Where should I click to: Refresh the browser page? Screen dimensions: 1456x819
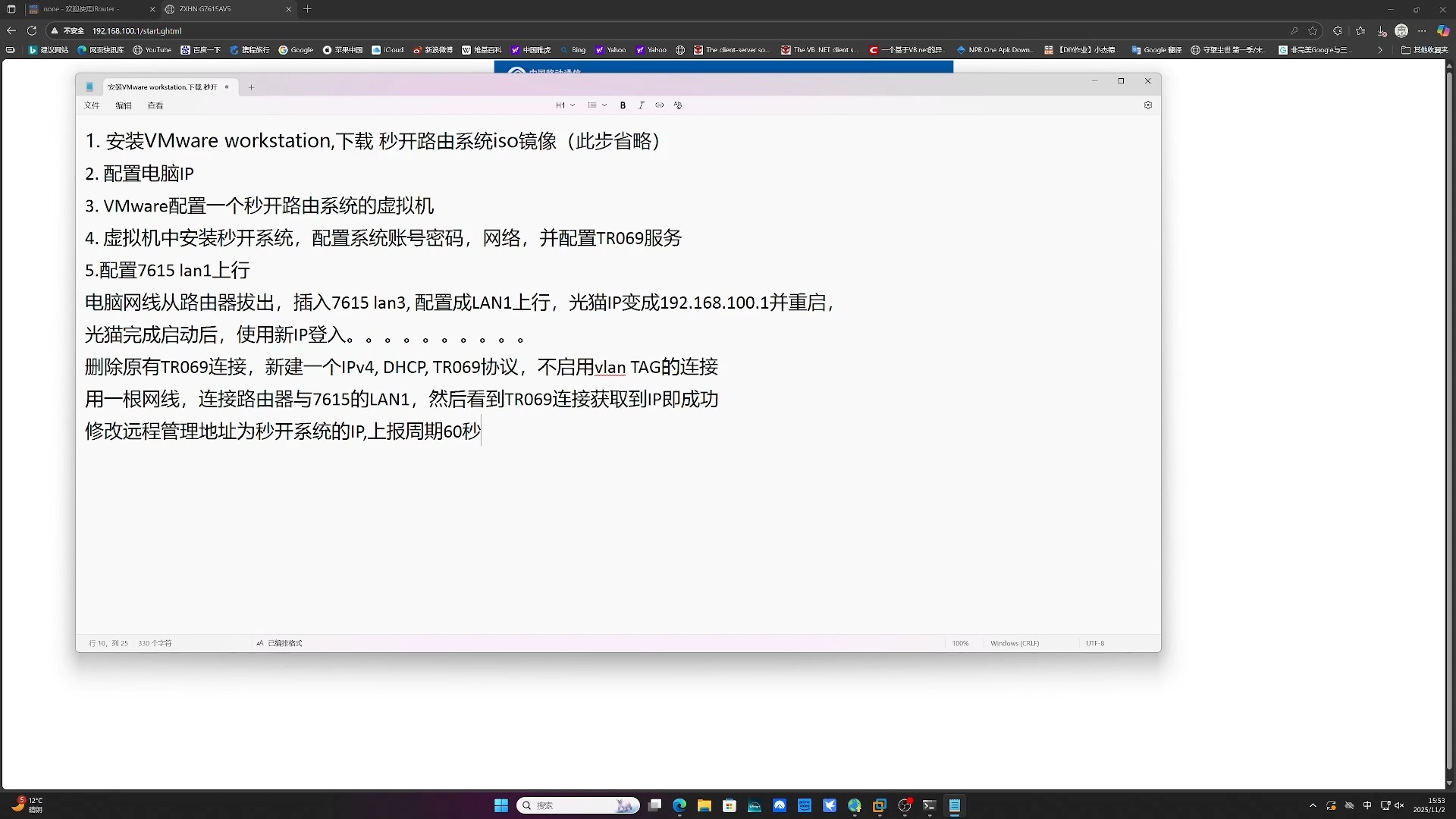click(x=32, y=31)
